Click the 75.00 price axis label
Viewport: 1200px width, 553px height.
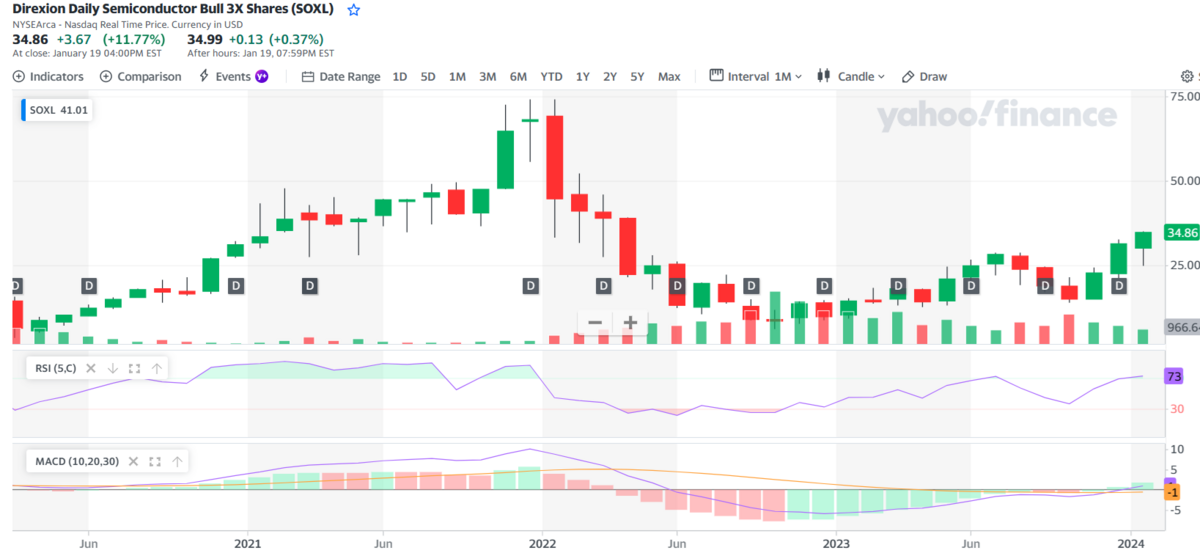tap(1184, 96)
